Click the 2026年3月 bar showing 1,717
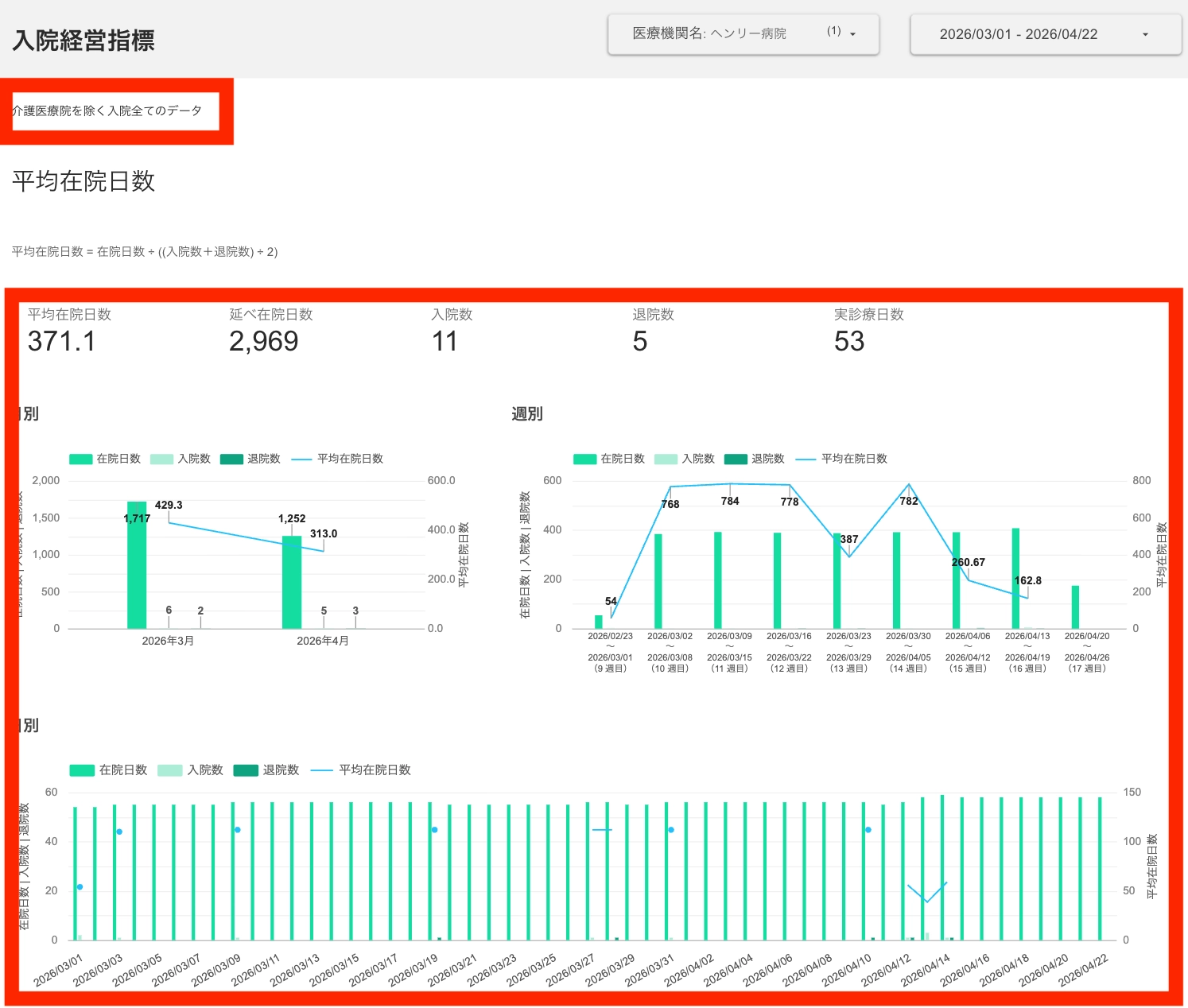Viewport: 1188px width, 1008px height. [137, 565]
